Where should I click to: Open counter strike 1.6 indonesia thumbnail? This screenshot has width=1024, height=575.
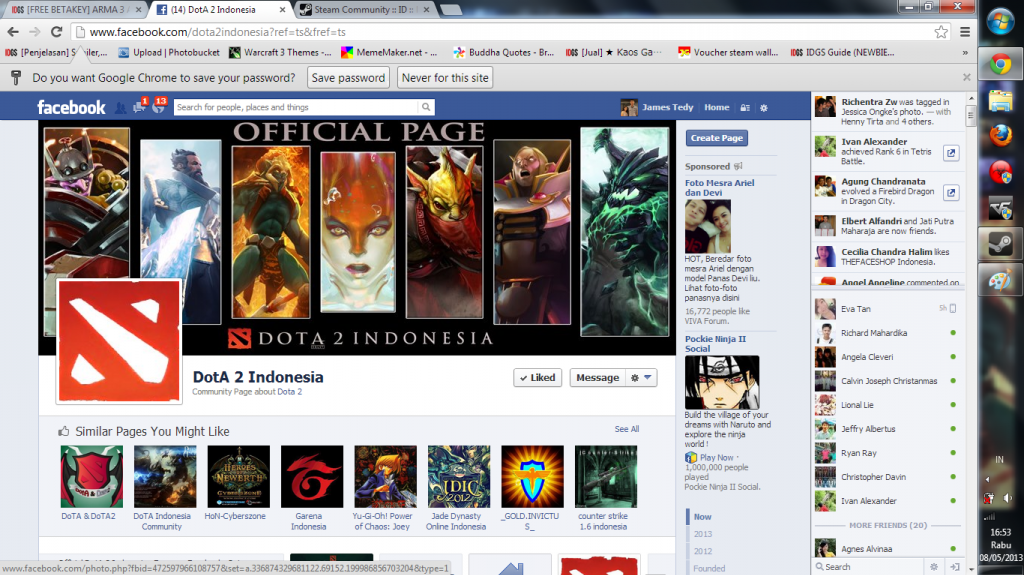(605, 476)
